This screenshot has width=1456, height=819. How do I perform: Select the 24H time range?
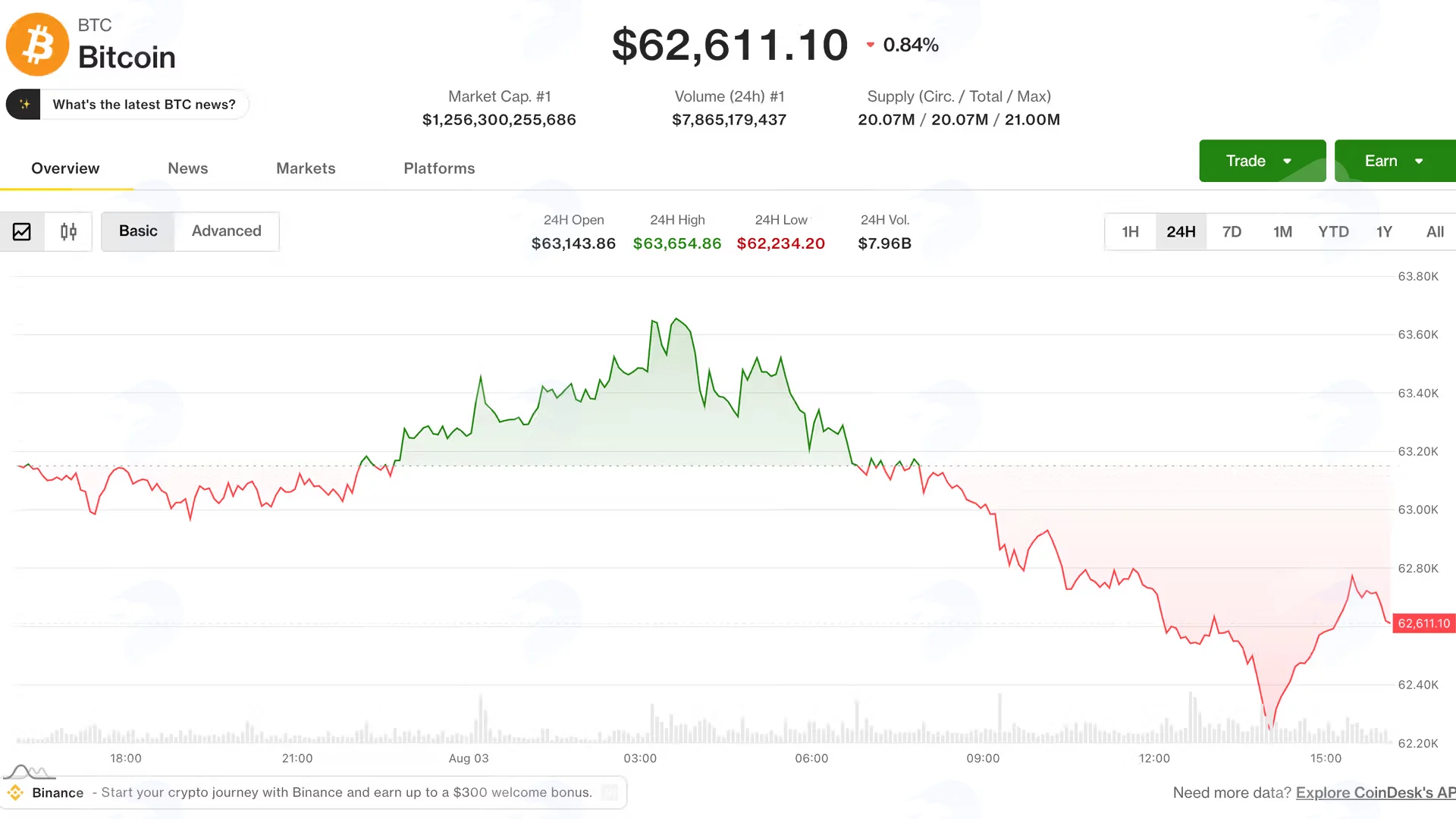1181,232
